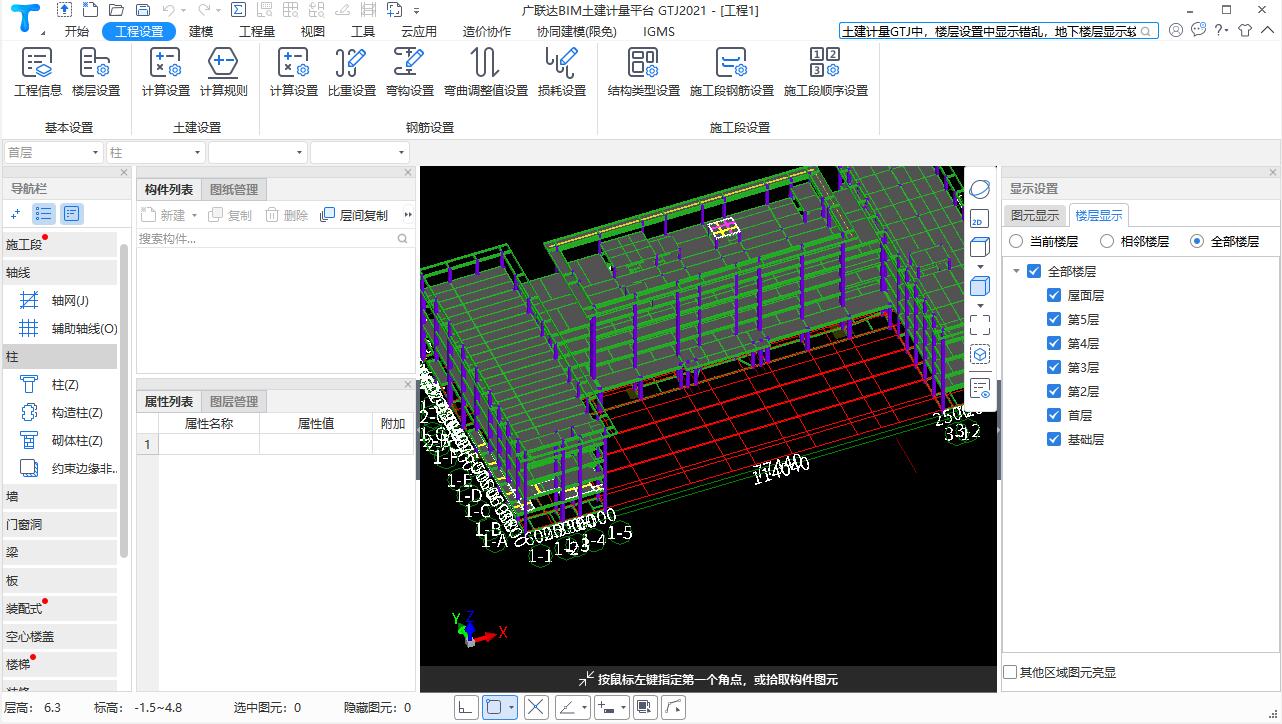Click the open folder icon in quick access toolbar
The height and width of the screenshot is (724, 1282).
click(117, 10)
